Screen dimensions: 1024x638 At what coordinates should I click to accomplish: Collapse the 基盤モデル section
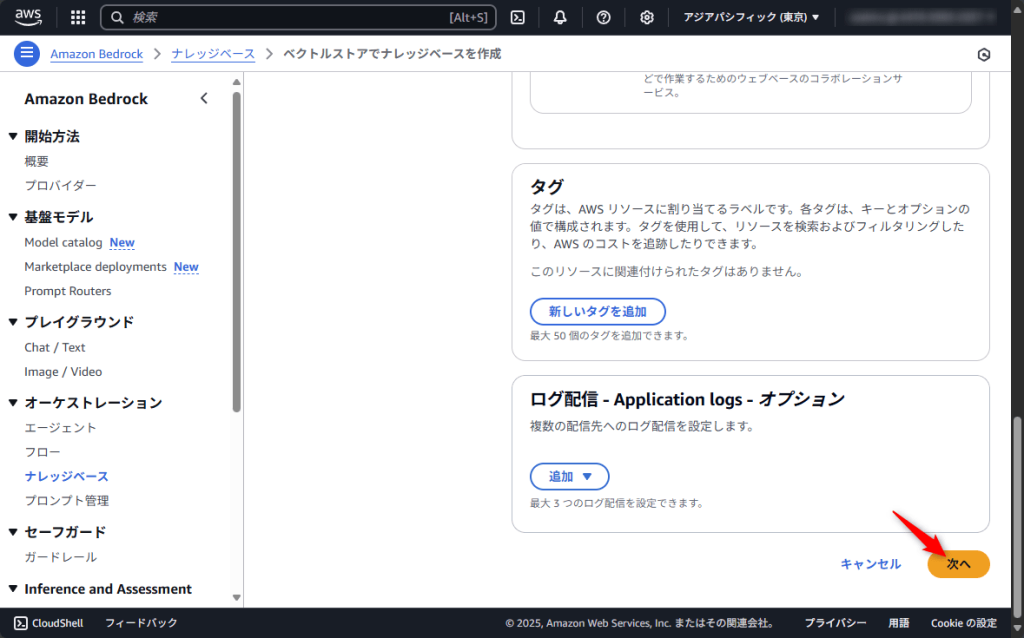pyautogui.click(x=13, y=217)
